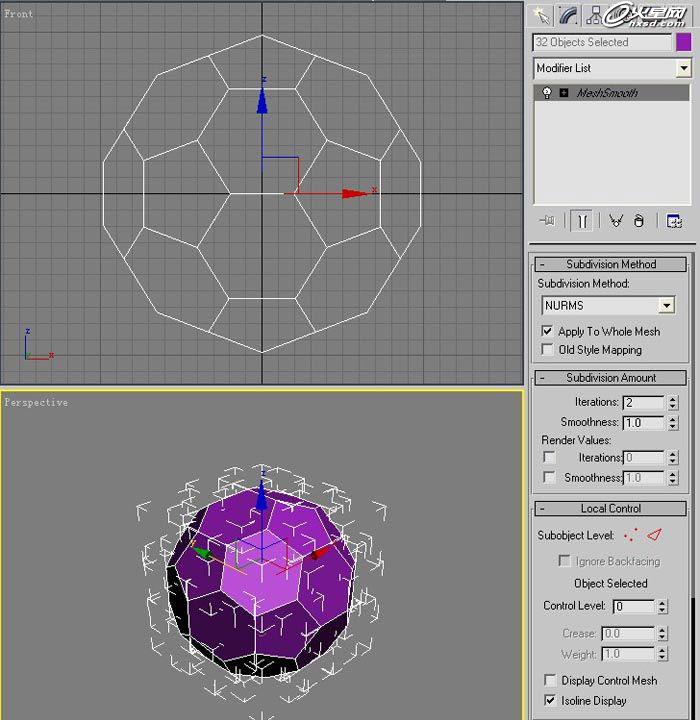Switch to the Modify panel tab
Viewport: 700px width, 720px height.
point(569,14)
